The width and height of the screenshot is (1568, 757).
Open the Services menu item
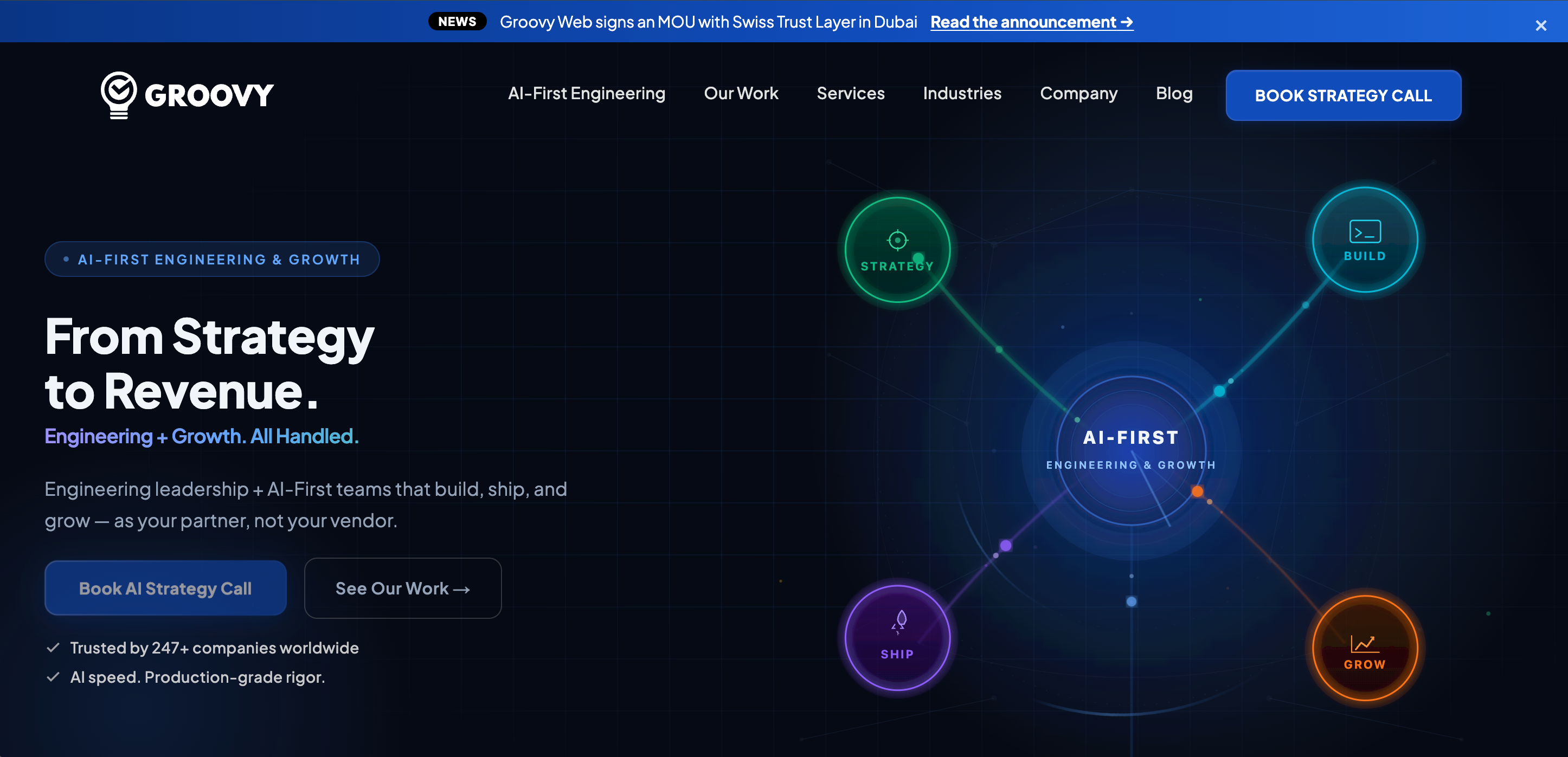click(x=850, y=93)
